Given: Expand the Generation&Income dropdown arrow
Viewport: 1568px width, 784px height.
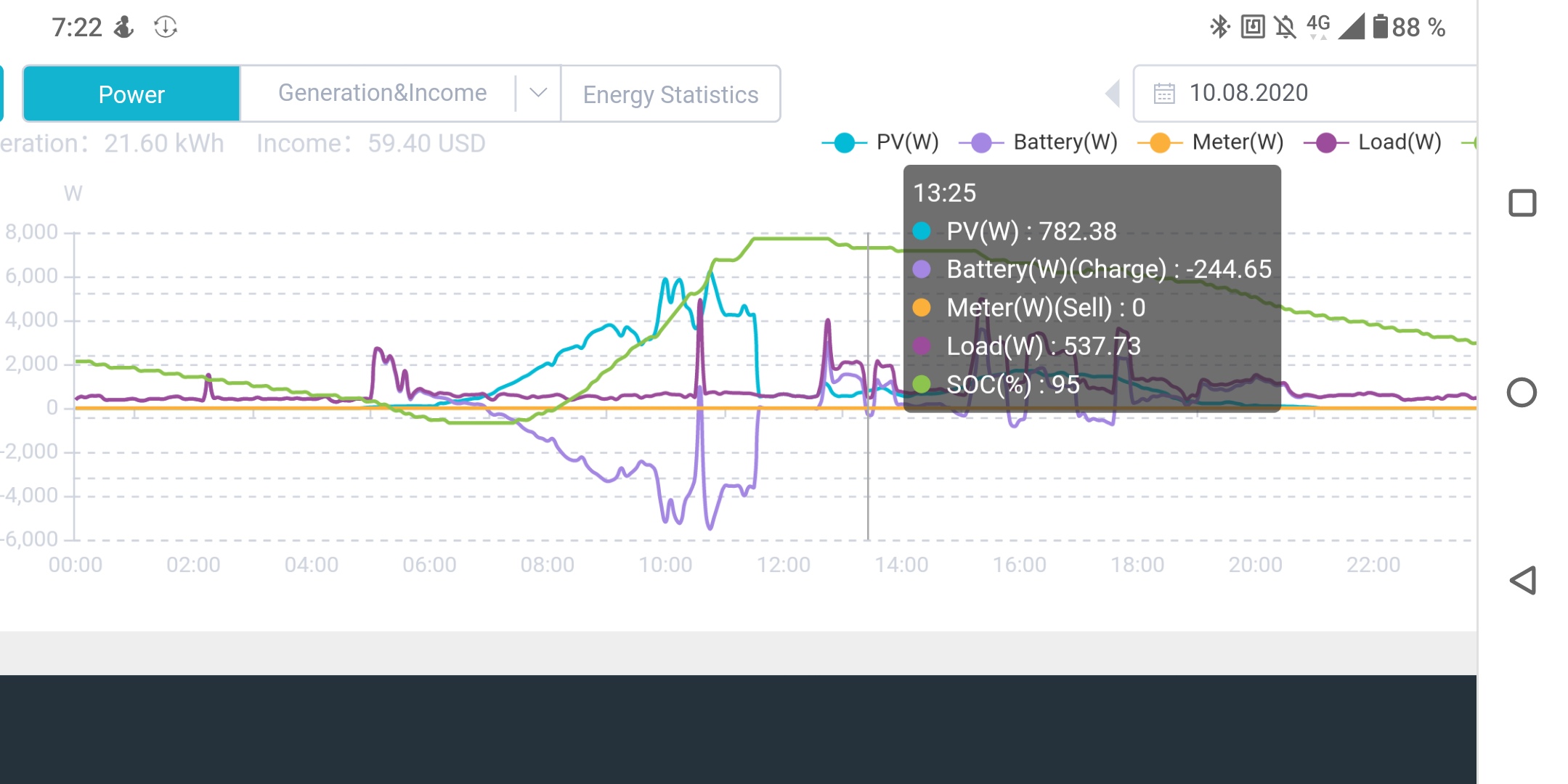Looking at the screenshot, I should 538,93.
